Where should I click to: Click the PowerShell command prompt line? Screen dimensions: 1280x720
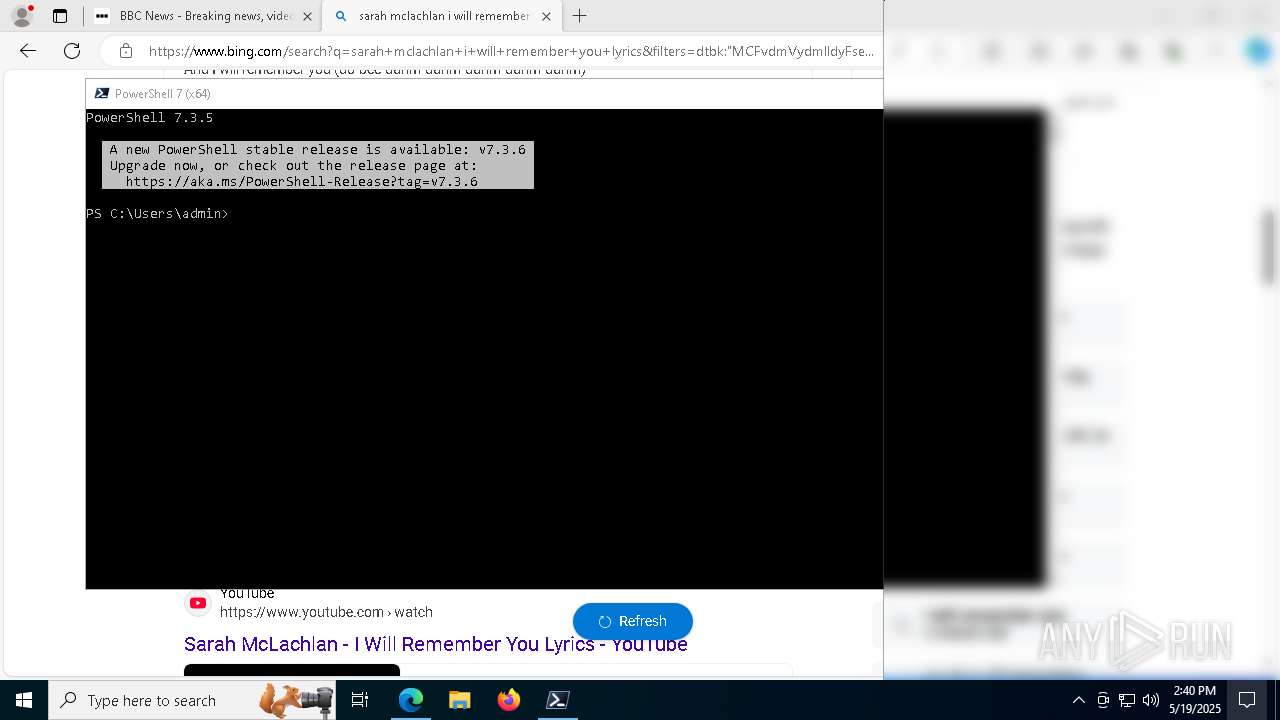coord(157,214)
